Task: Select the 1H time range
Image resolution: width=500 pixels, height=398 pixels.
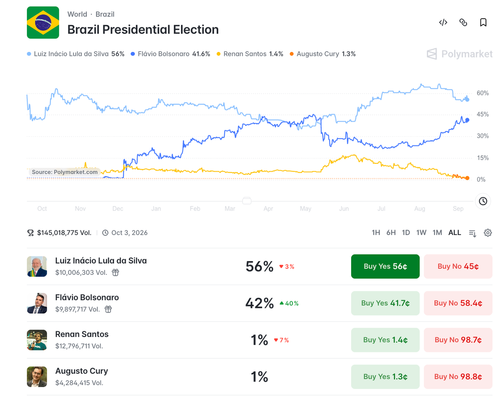Action: pos(376,233)
